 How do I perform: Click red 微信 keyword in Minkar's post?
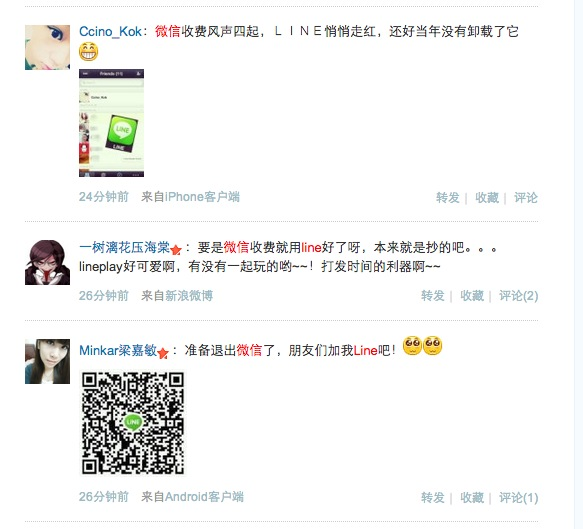point(249,350)
